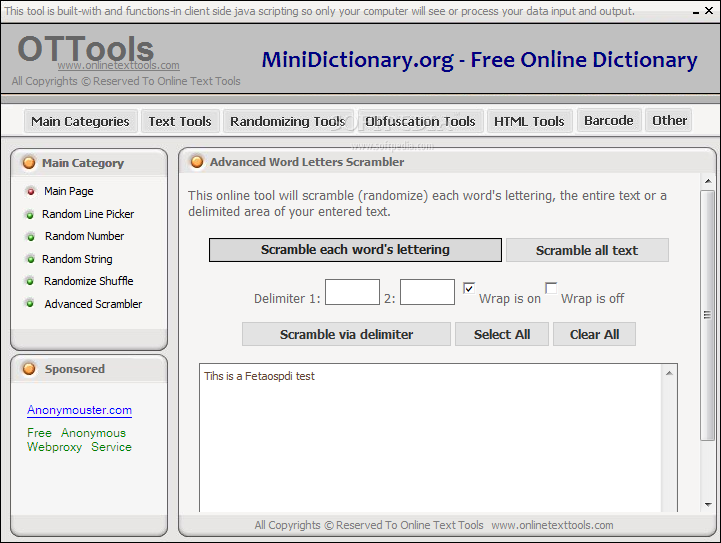Open the Randomize Shuffle link

[89, 281]
